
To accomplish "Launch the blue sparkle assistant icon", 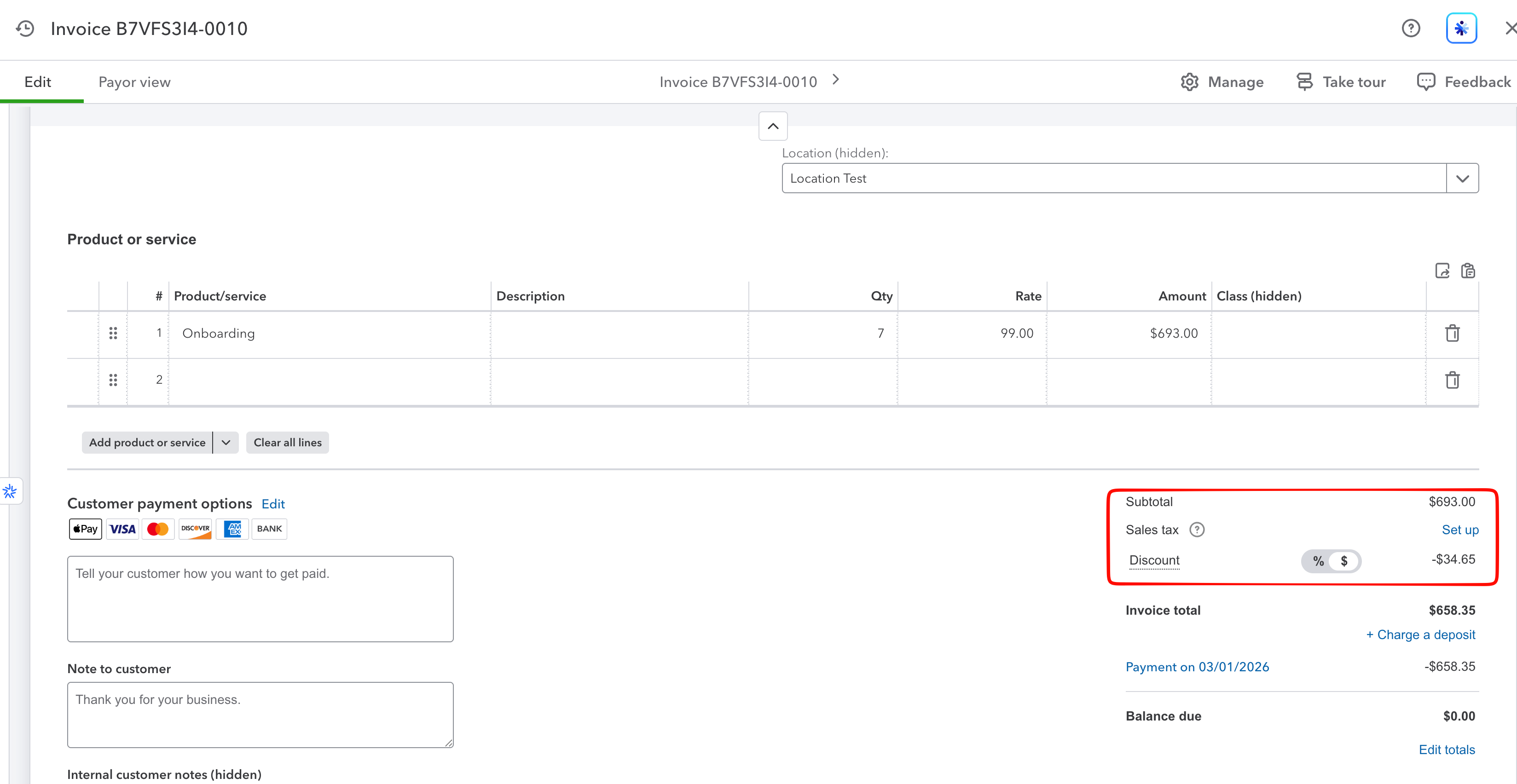I will pyautogui.click(x=1461, y=28).
